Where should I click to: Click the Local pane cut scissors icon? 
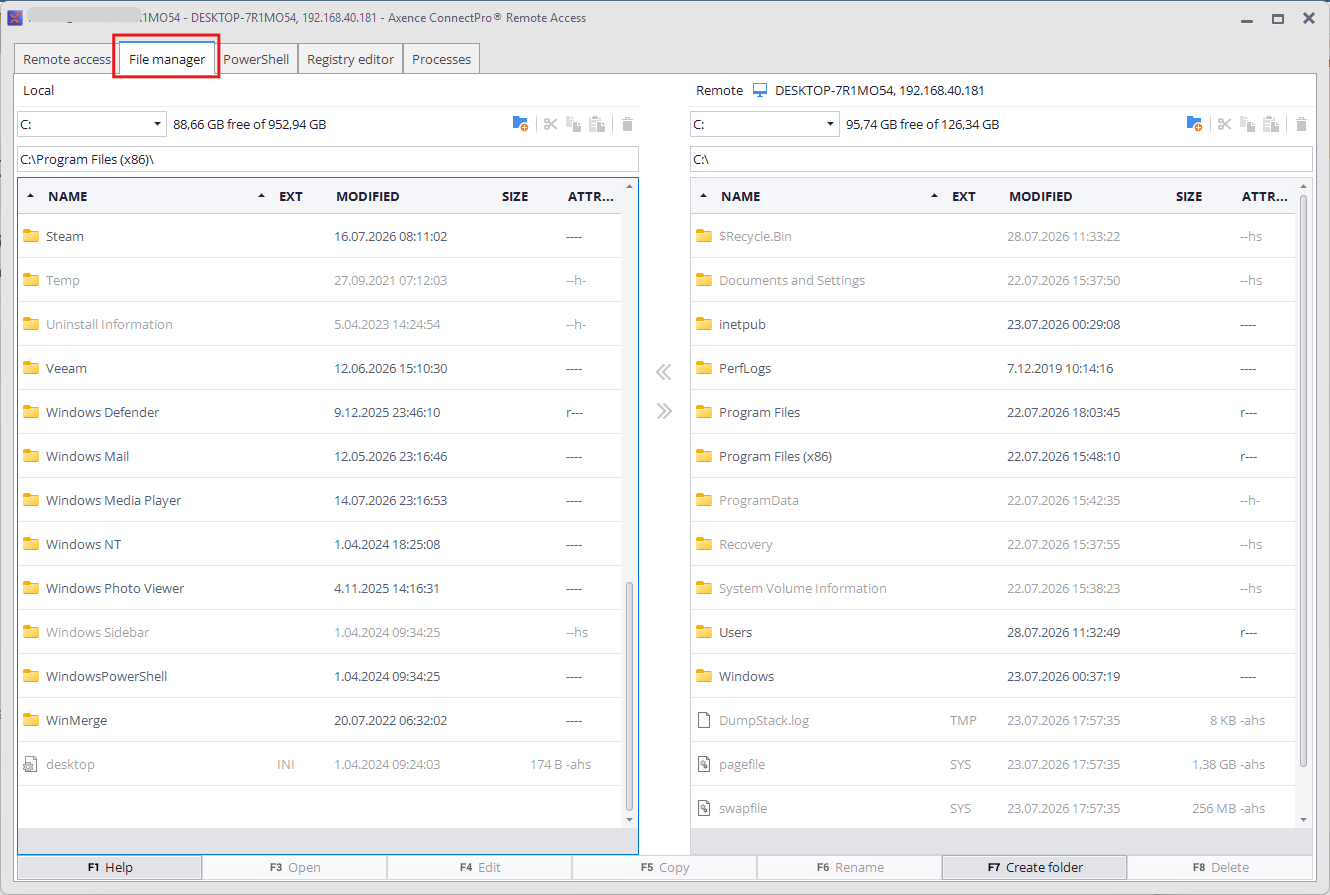[550, 124]
